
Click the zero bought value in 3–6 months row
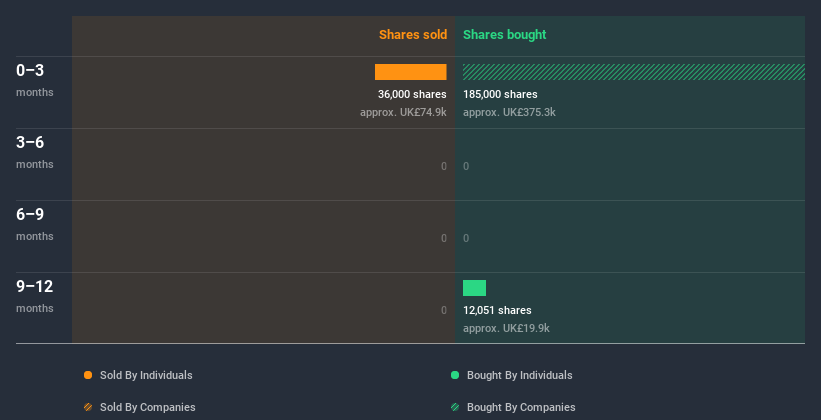point(466,167)
